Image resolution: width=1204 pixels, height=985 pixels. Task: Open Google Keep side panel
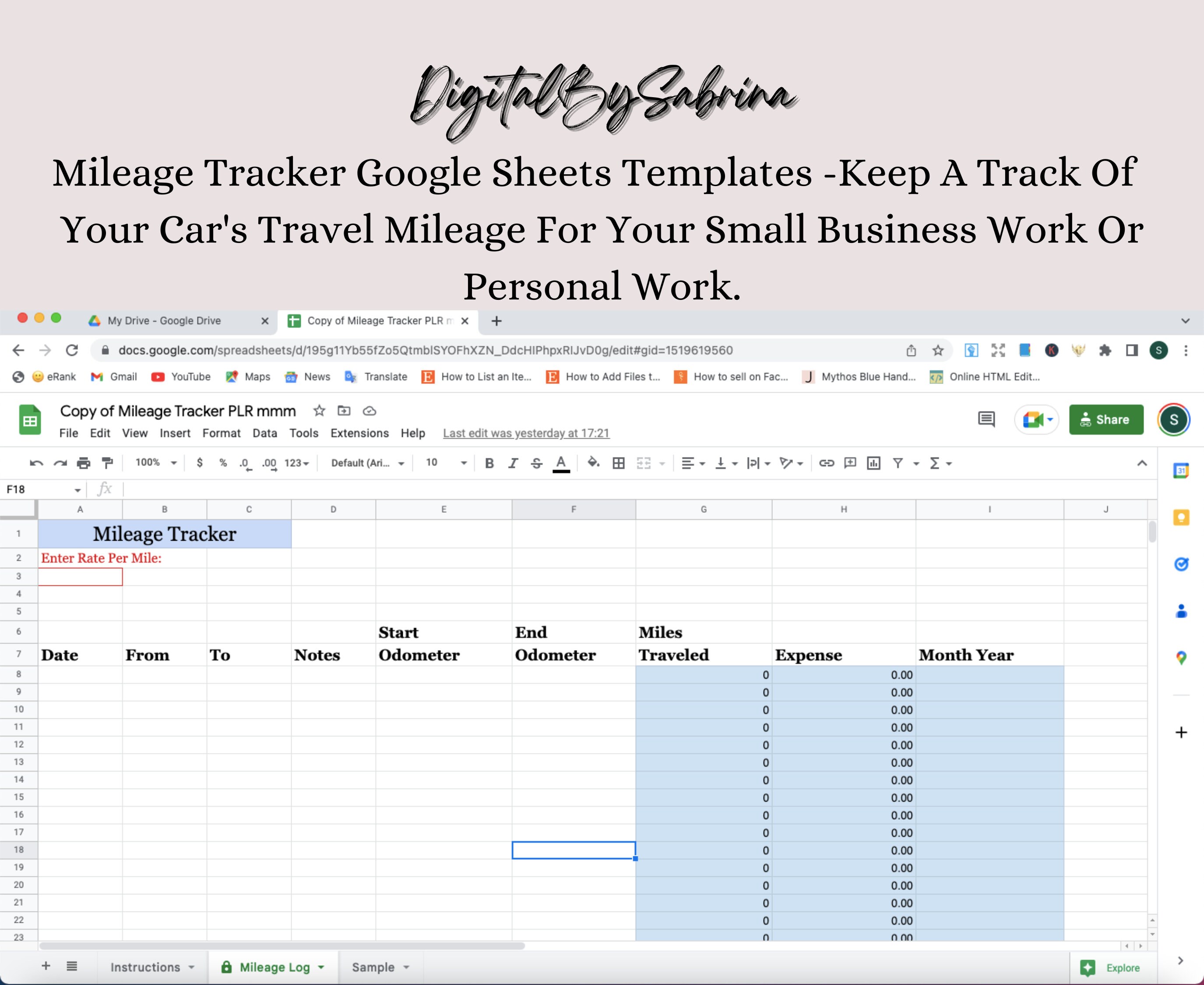[1181, 517]
